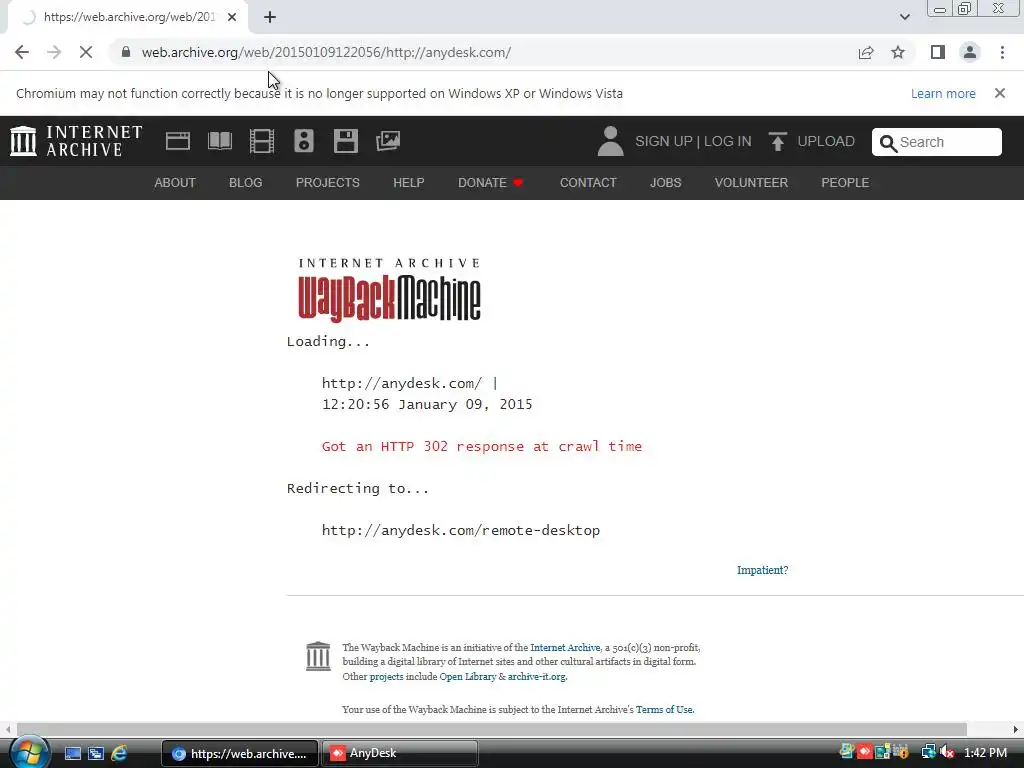This screenshot has height=768, width=1024.
Task: Open the JOBS menu item
Action: [665, 183]
